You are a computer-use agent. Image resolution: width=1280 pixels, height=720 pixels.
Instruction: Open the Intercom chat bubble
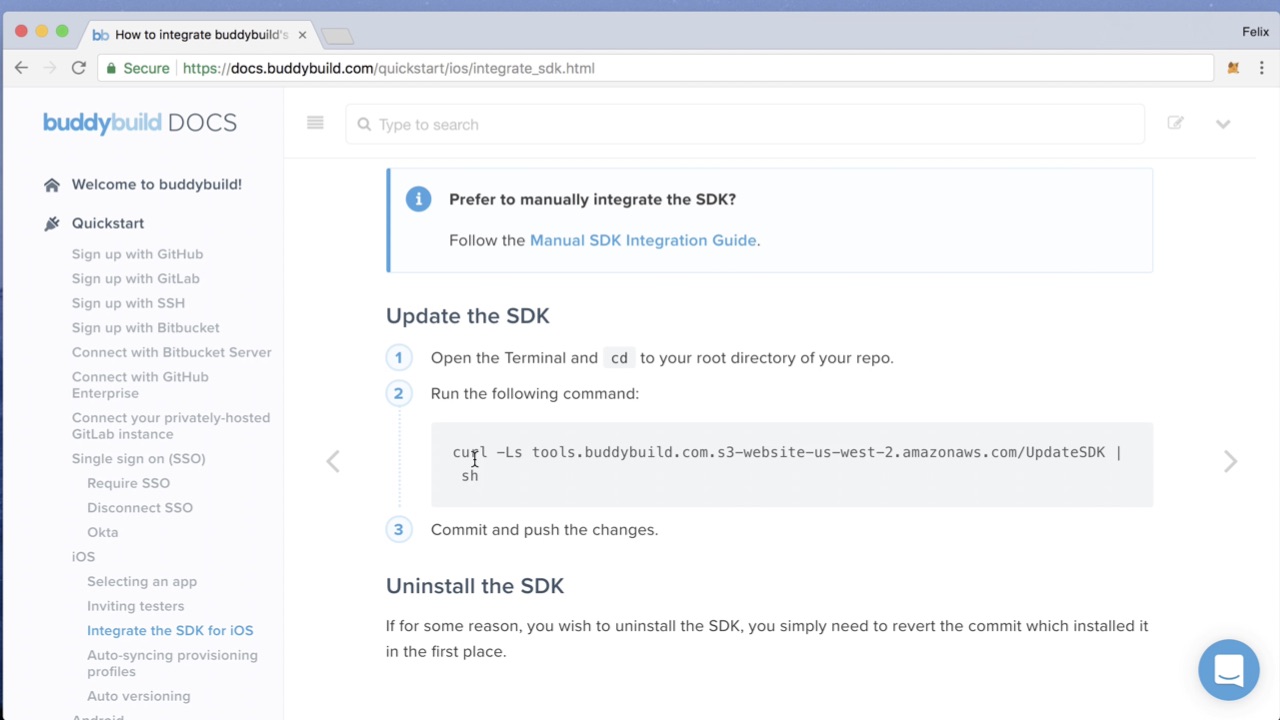coord(1228,669)
